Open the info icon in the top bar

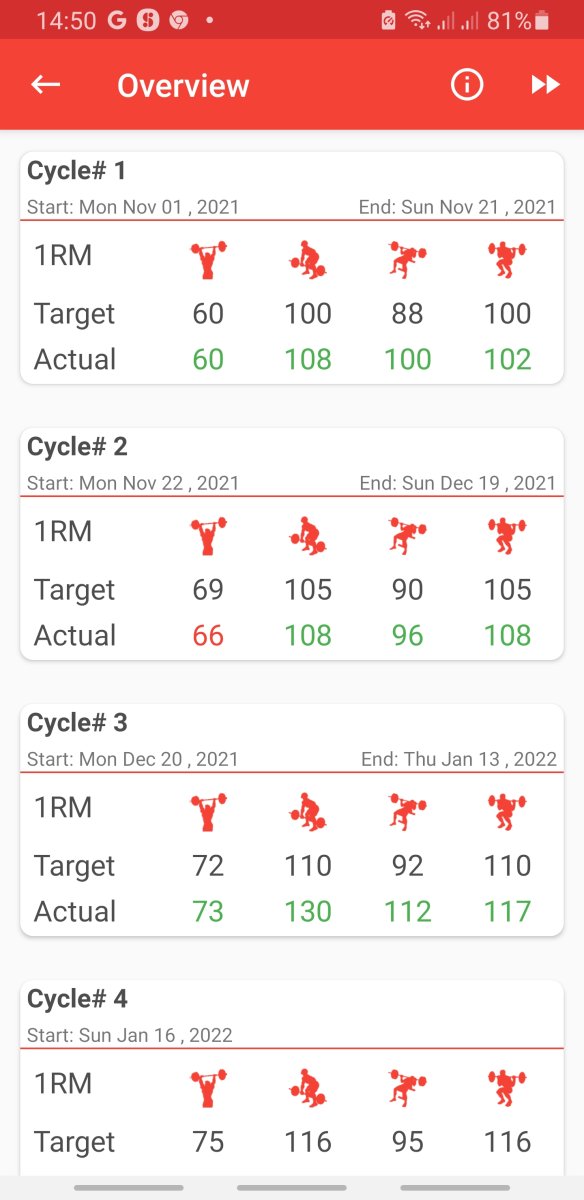(x=466, y=84)
